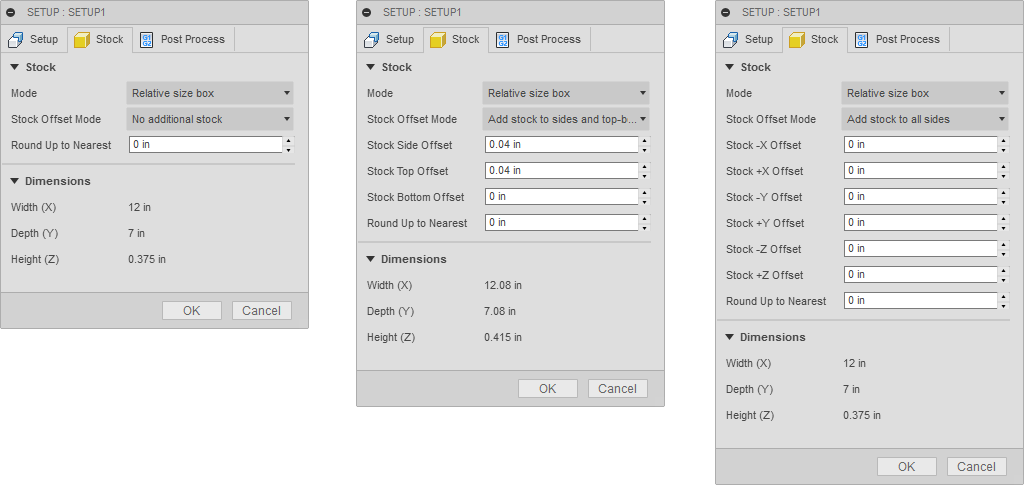
Task: Collapse Stock section in left dialog
Action: pos(15,67)
